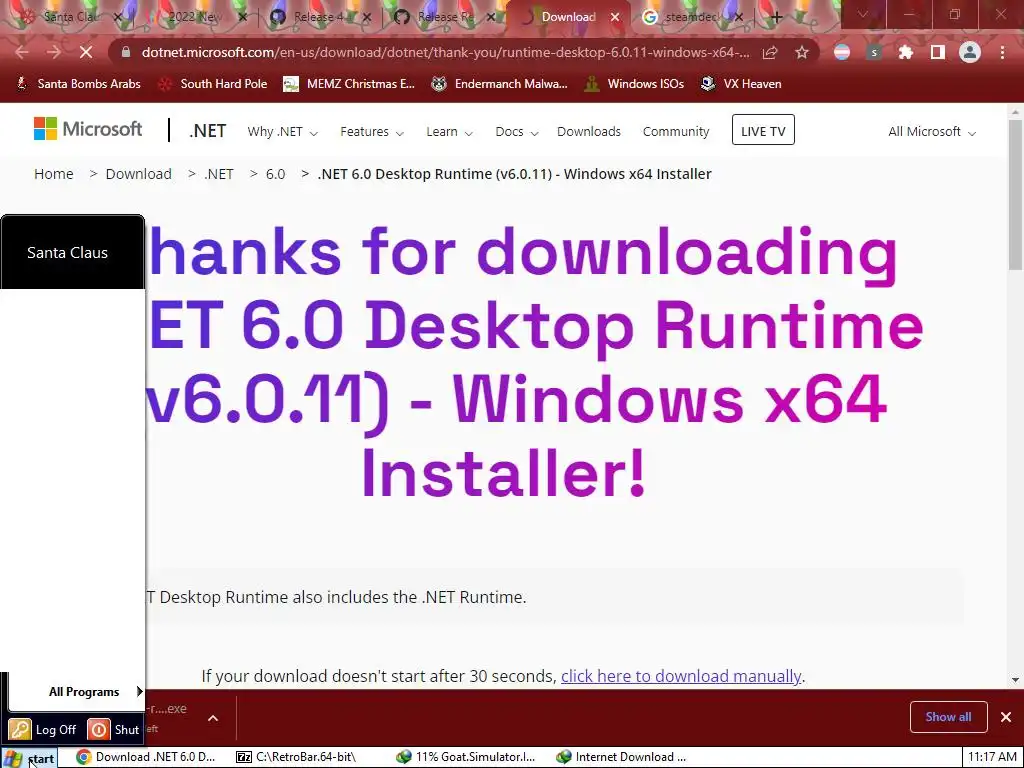Bookmark this page with the star
1024x768 pixels.
802,52
